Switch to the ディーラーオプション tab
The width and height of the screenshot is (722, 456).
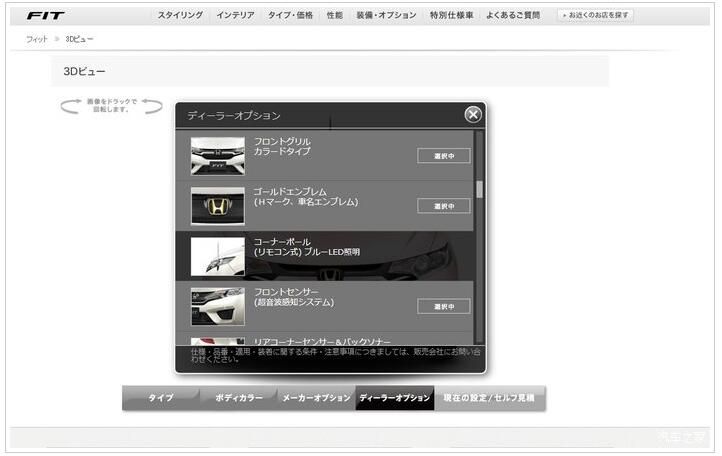[395, 398]
